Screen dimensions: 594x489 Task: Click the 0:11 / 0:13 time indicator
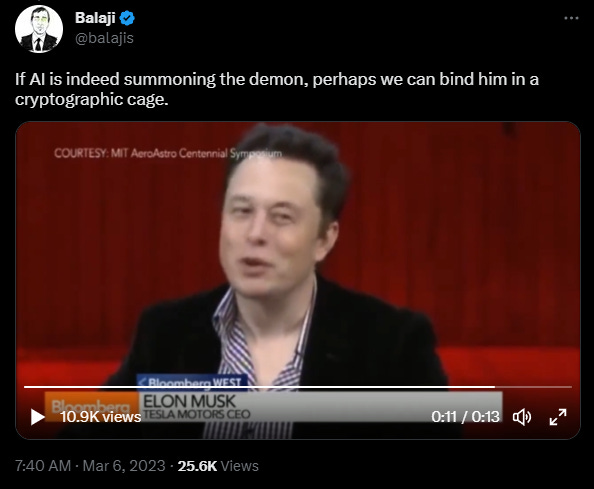coord(465,417)
